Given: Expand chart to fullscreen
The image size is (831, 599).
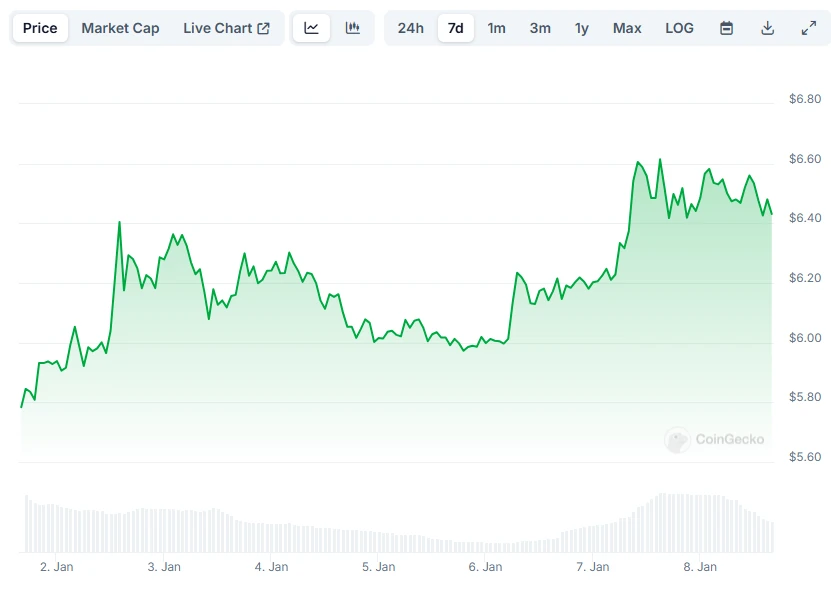Looking at the screenshot, I should (809, 28).
